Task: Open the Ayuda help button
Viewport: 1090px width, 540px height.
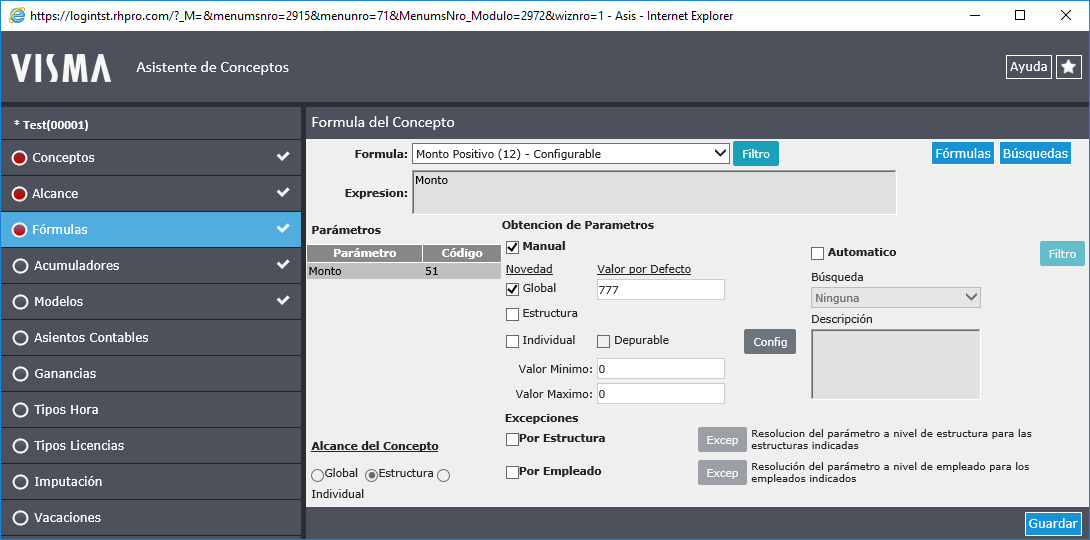Action: (1028, 67)
